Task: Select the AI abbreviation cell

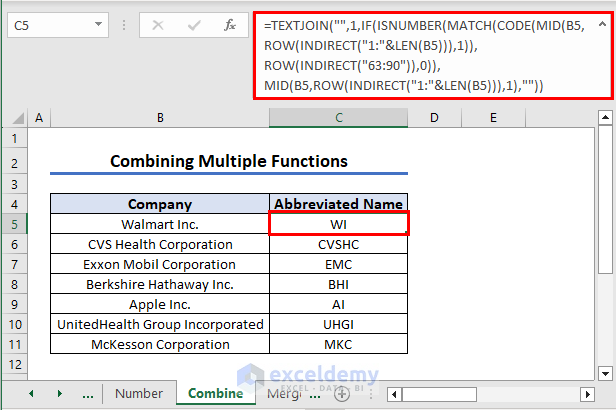Action: [x=339, y=304]
